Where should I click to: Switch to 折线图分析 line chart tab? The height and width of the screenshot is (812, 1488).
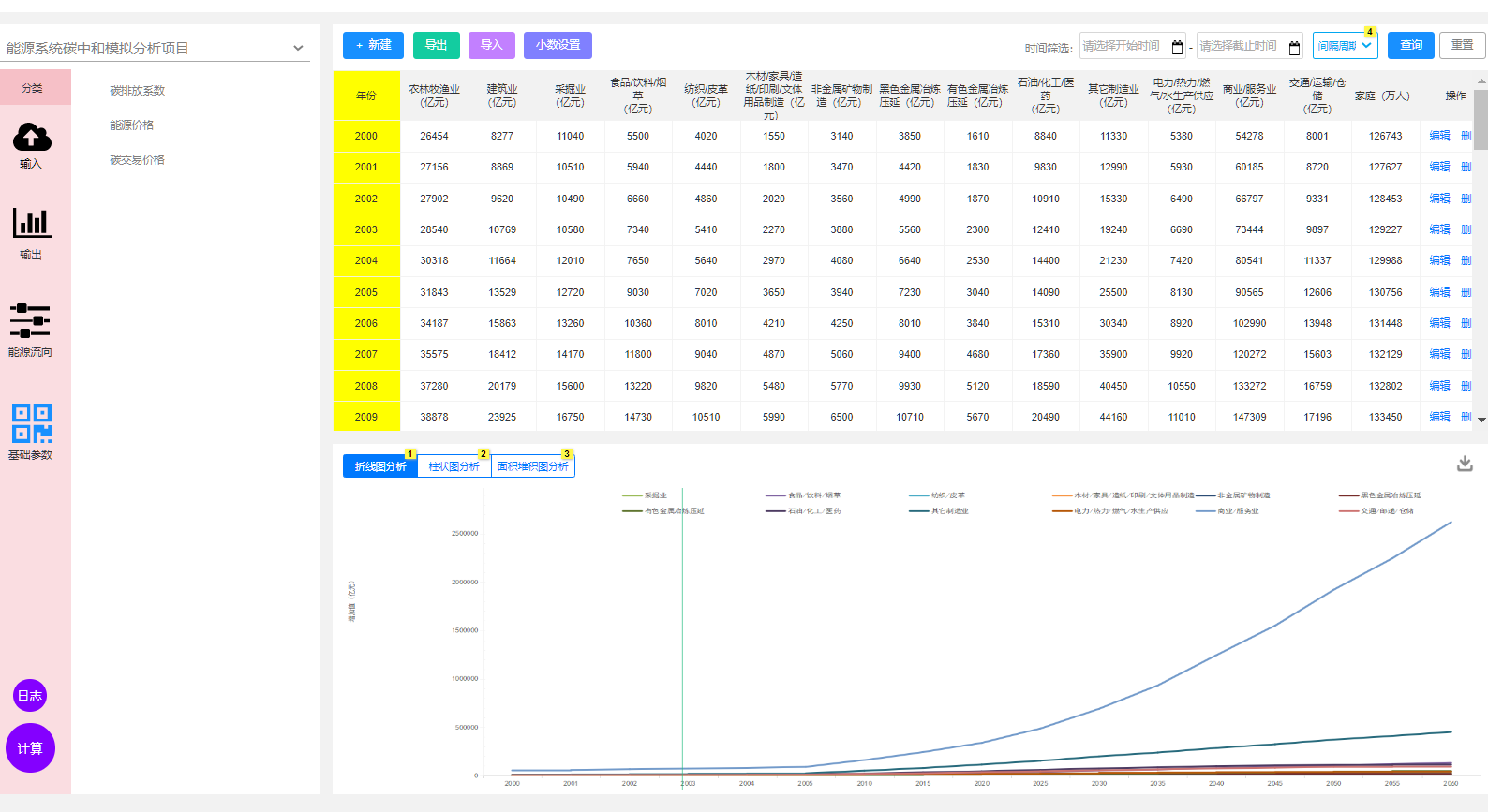click(380, 466)
